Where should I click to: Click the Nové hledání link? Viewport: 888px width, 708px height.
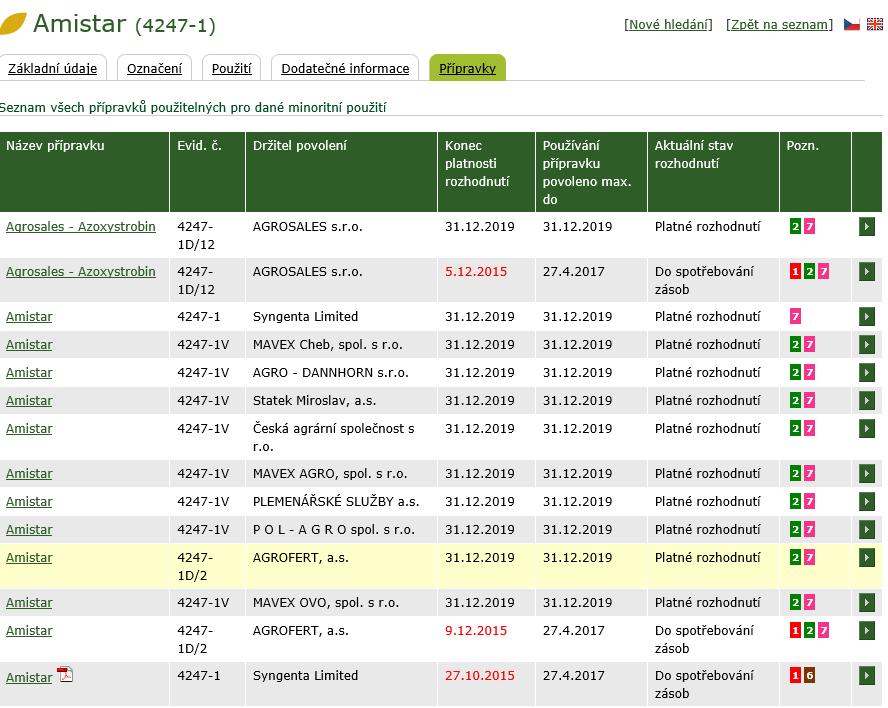668,25
